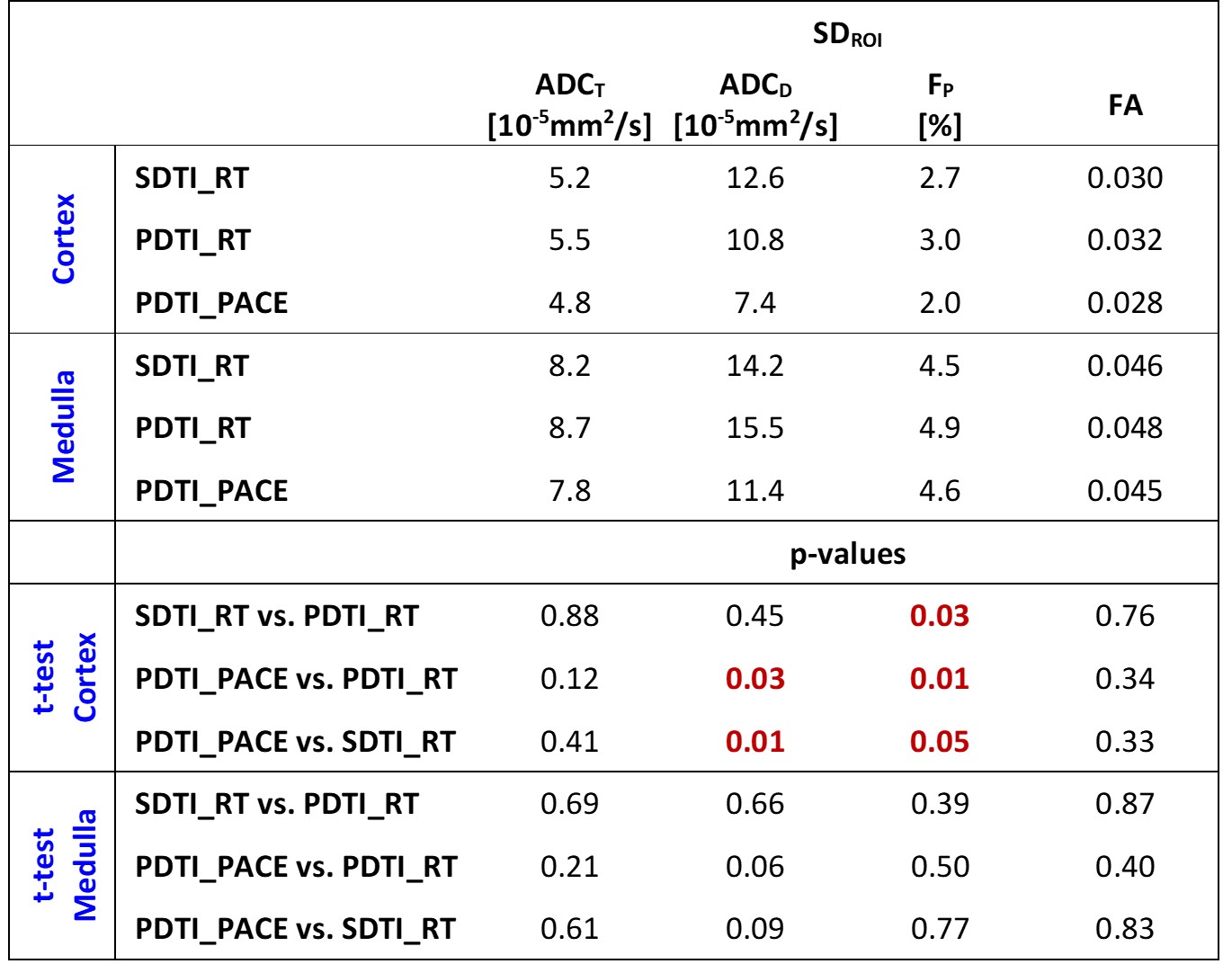This screenshot has height=964, width=1232.
Task: Click the red 0.03 in the F P column
Action: [x=940, y=616]
